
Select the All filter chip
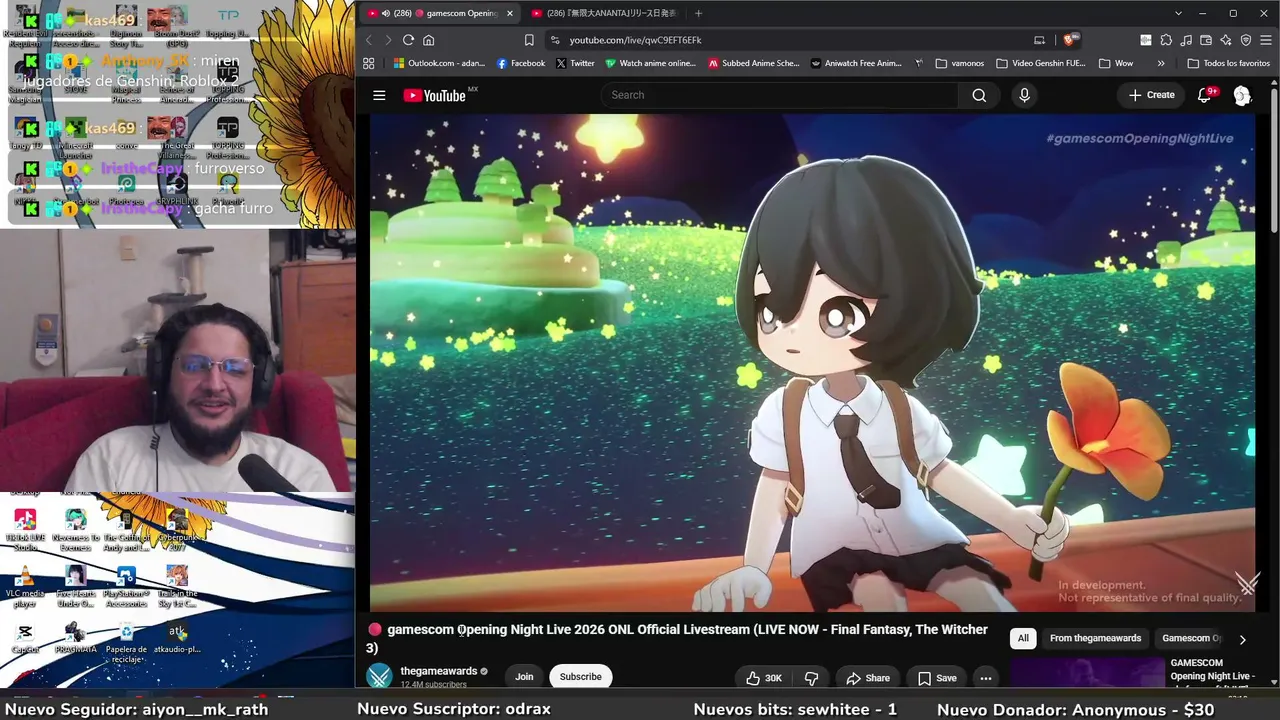(x=1023, y=638)
